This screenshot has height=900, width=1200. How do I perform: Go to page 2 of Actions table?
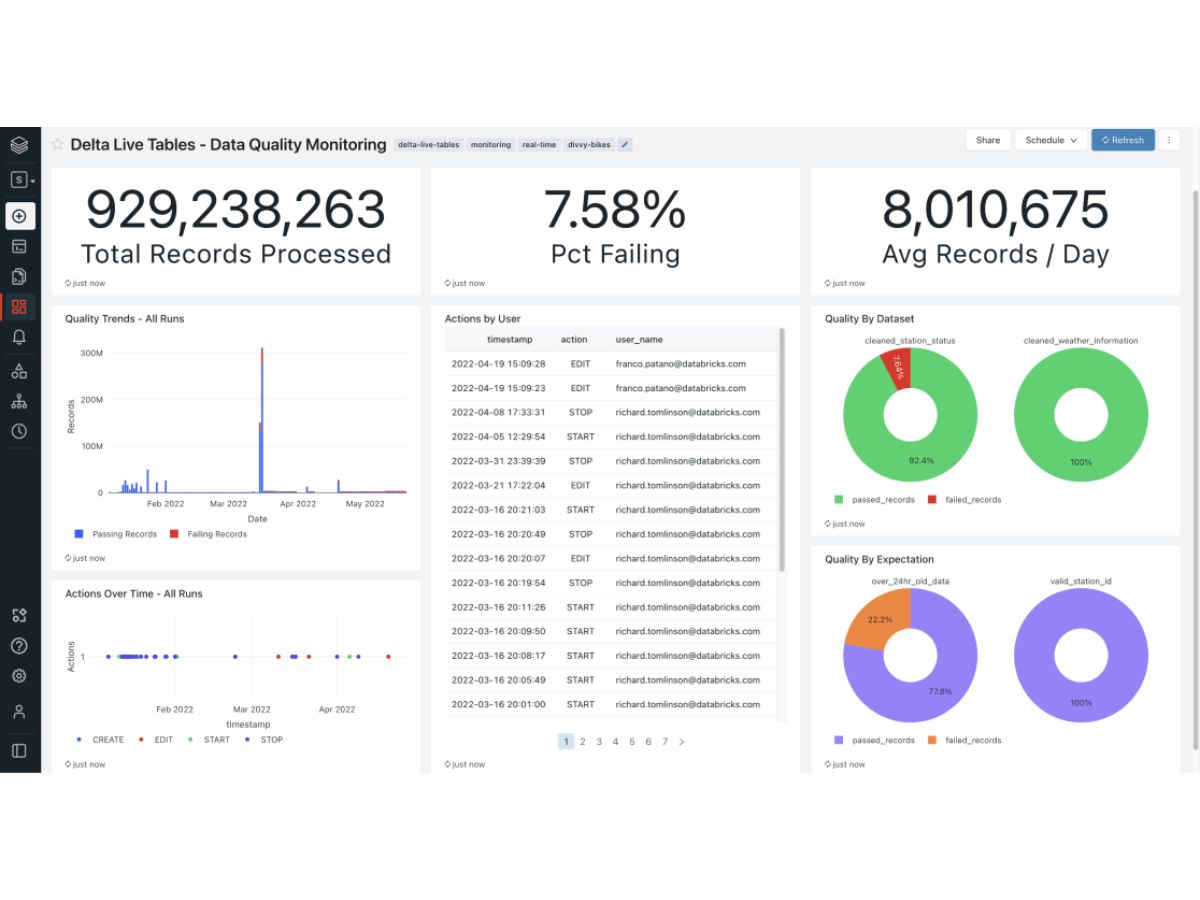pyautogui.click(x=583, y=741)
